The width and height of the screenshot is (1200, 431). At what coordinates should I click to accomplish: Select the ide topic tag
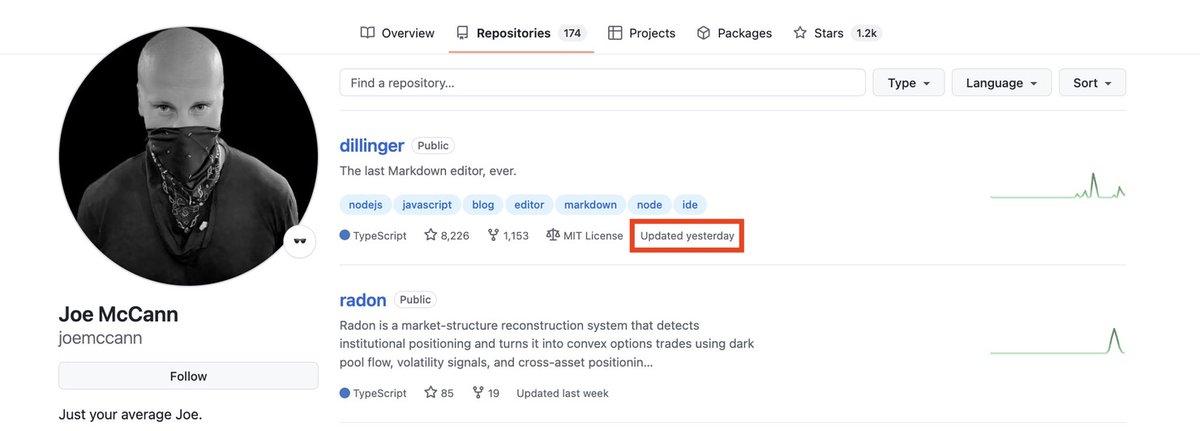coord(690,205)
